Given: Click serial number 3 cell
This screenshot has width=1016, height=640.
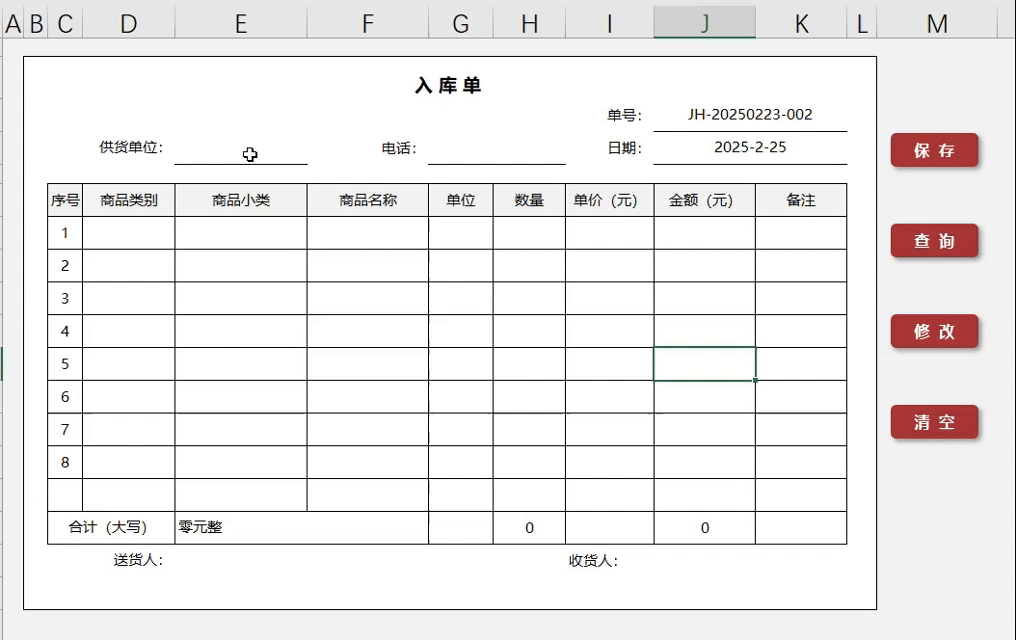Looking at the screenshot, I should [65, 299].
